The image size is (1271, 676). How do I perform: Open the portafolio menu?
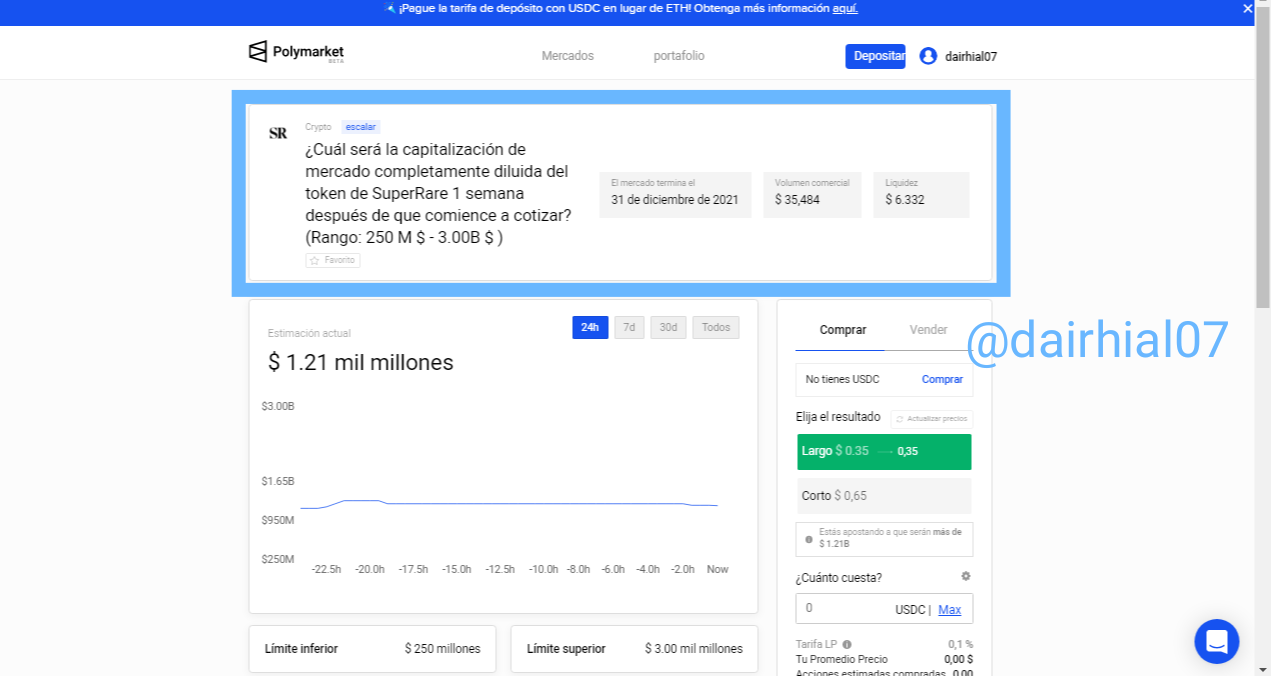[679, 56]
